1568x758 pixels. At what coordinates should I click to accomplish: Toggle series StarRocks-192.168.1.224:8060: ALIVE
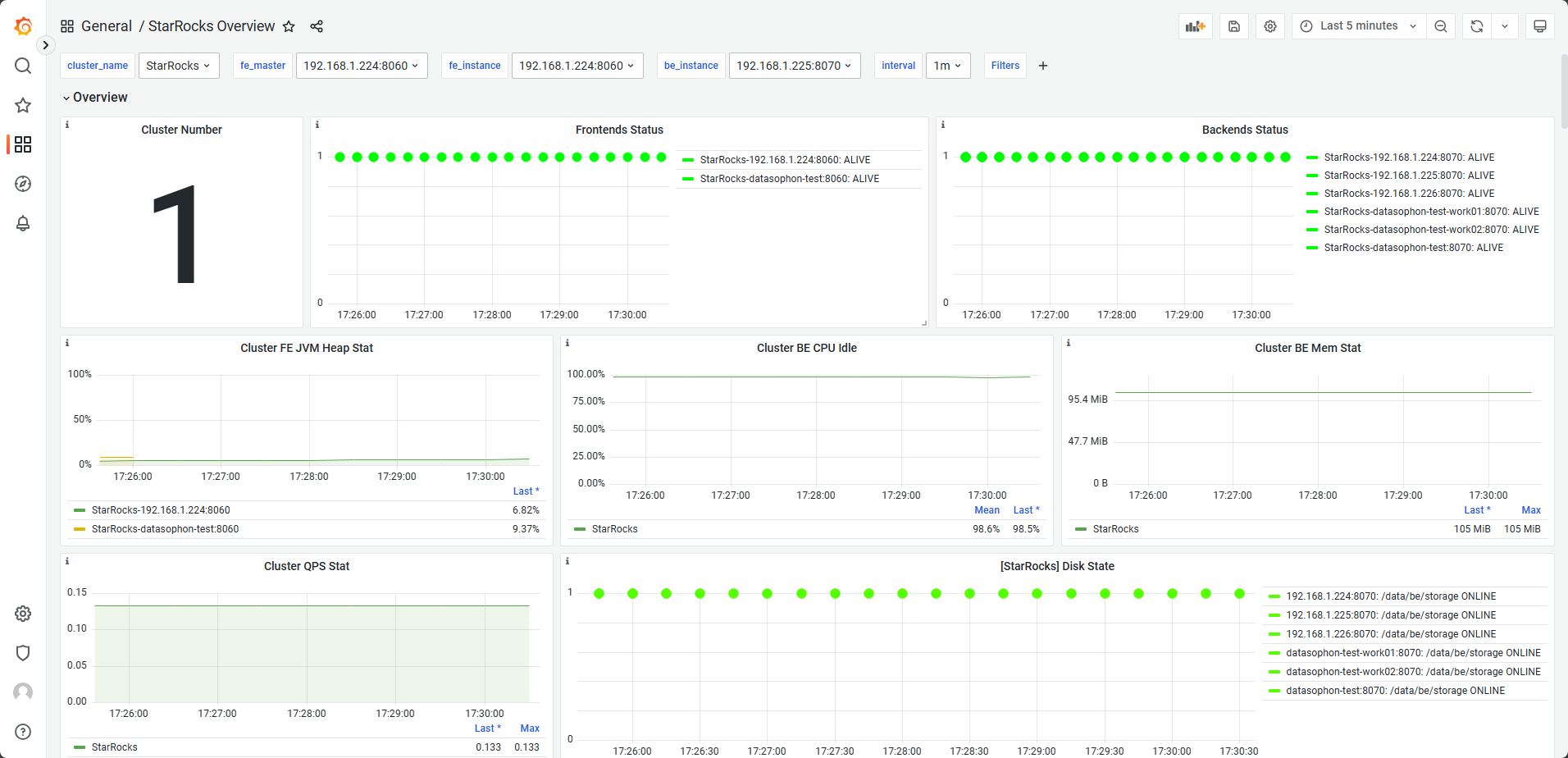(x=785, y=160)
